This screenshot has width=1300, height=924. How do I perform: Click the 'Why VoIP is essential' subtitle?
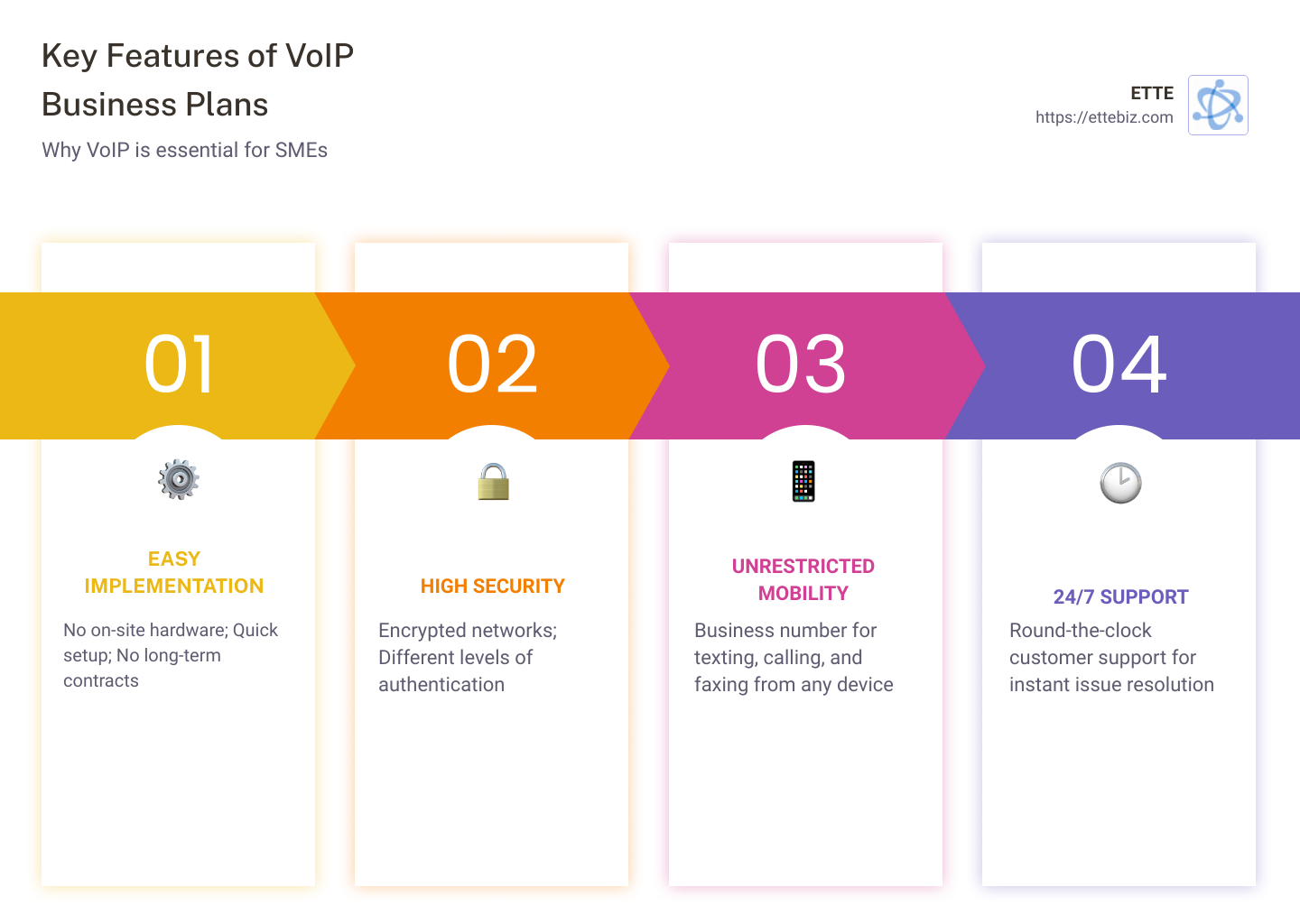pos(184,150)
